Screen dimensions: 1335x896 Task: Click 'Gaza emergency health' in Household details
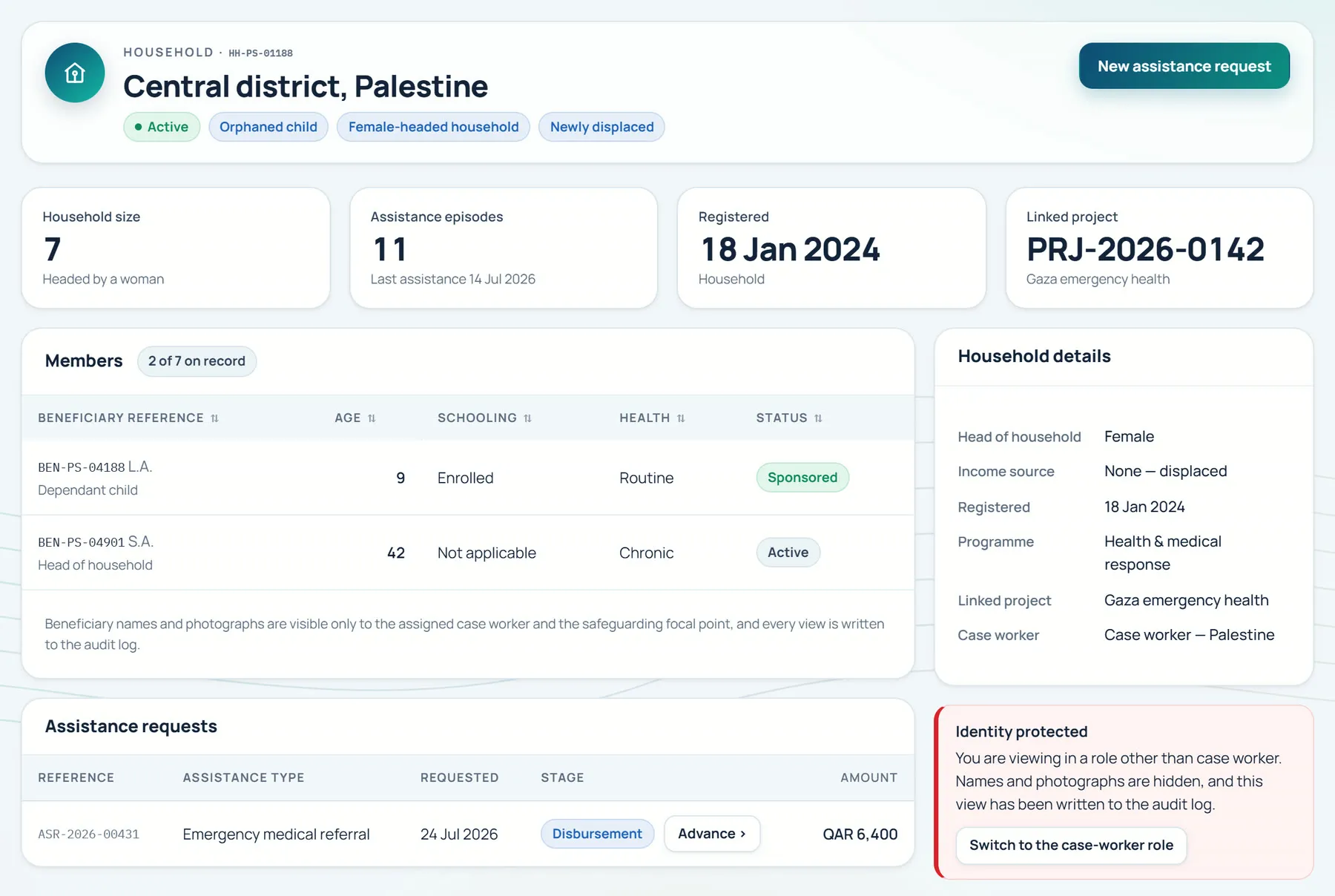1186,600
